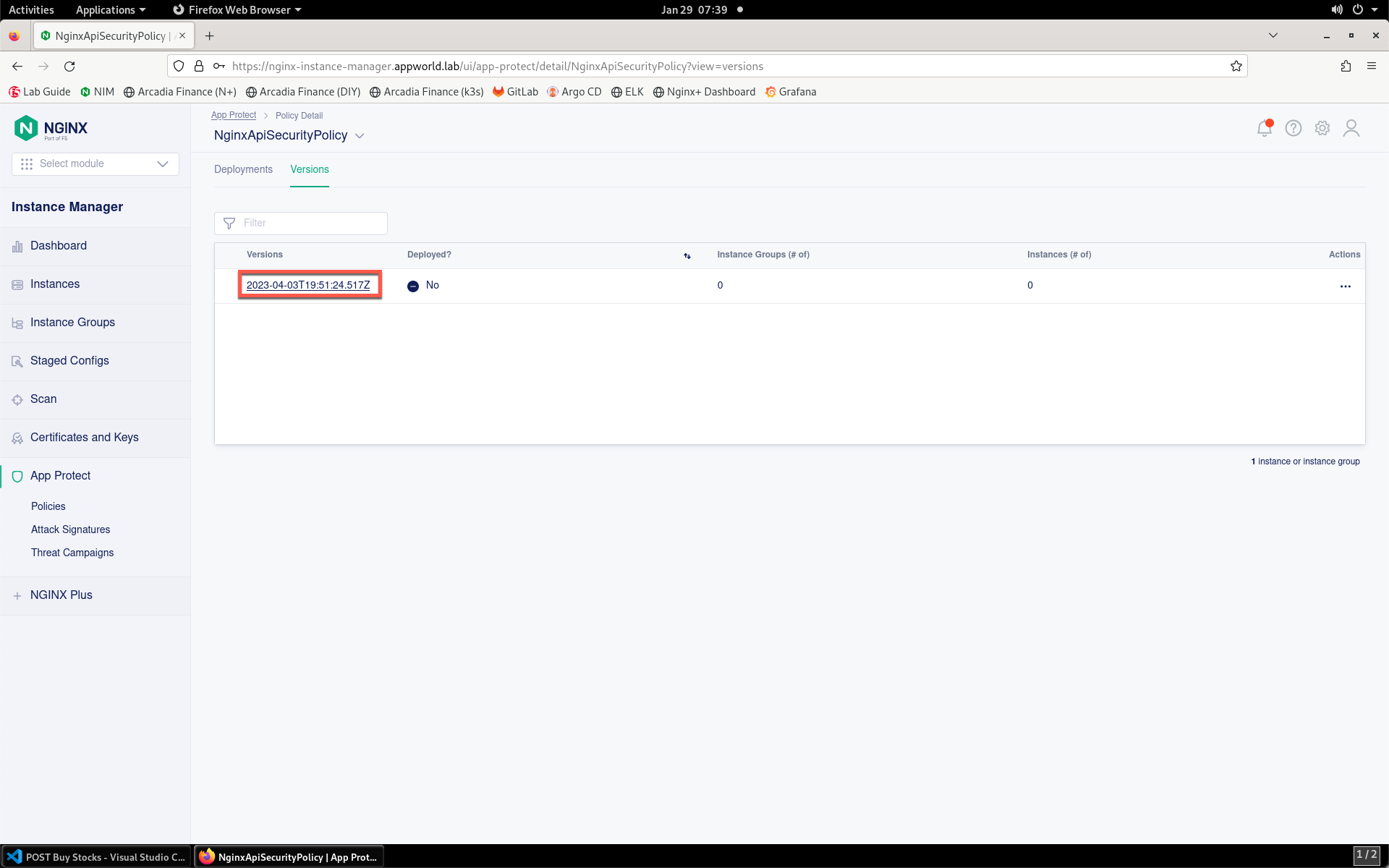
Task: Click the App Protect shield icon
Action: click(x=17, y=476)
